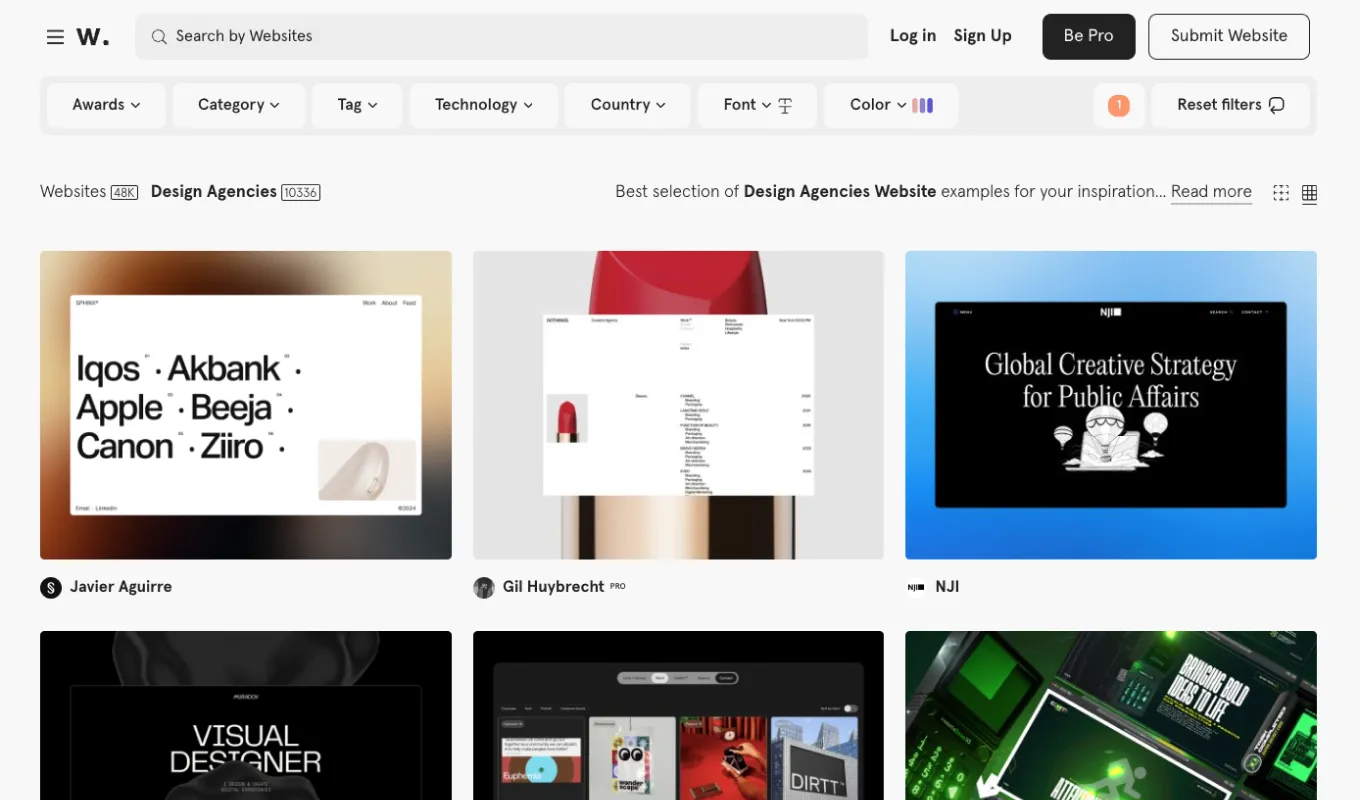Open the Visual Designer website thumbnail
Screen dimensions: 1360x800
pyautogui.click(x=246, y=715)
